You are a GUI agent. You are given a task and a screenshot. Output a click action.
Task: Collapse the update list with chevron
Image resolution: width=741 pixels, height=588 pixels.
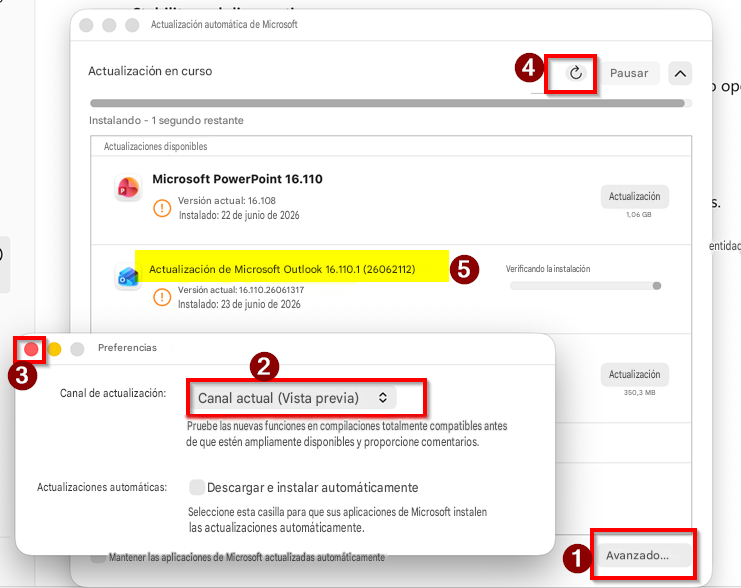pos(680,73)
